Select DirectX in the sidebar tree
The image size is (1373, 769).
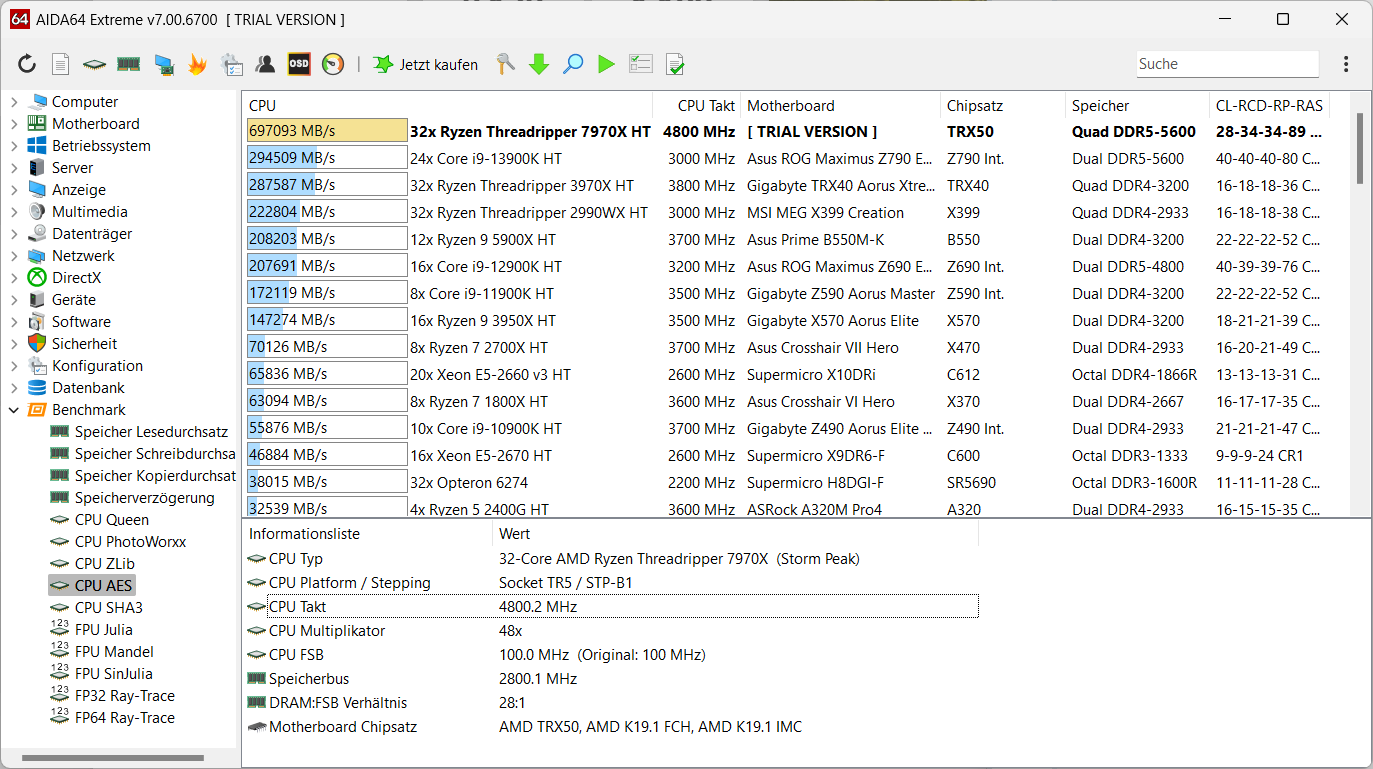coord(76,278)
